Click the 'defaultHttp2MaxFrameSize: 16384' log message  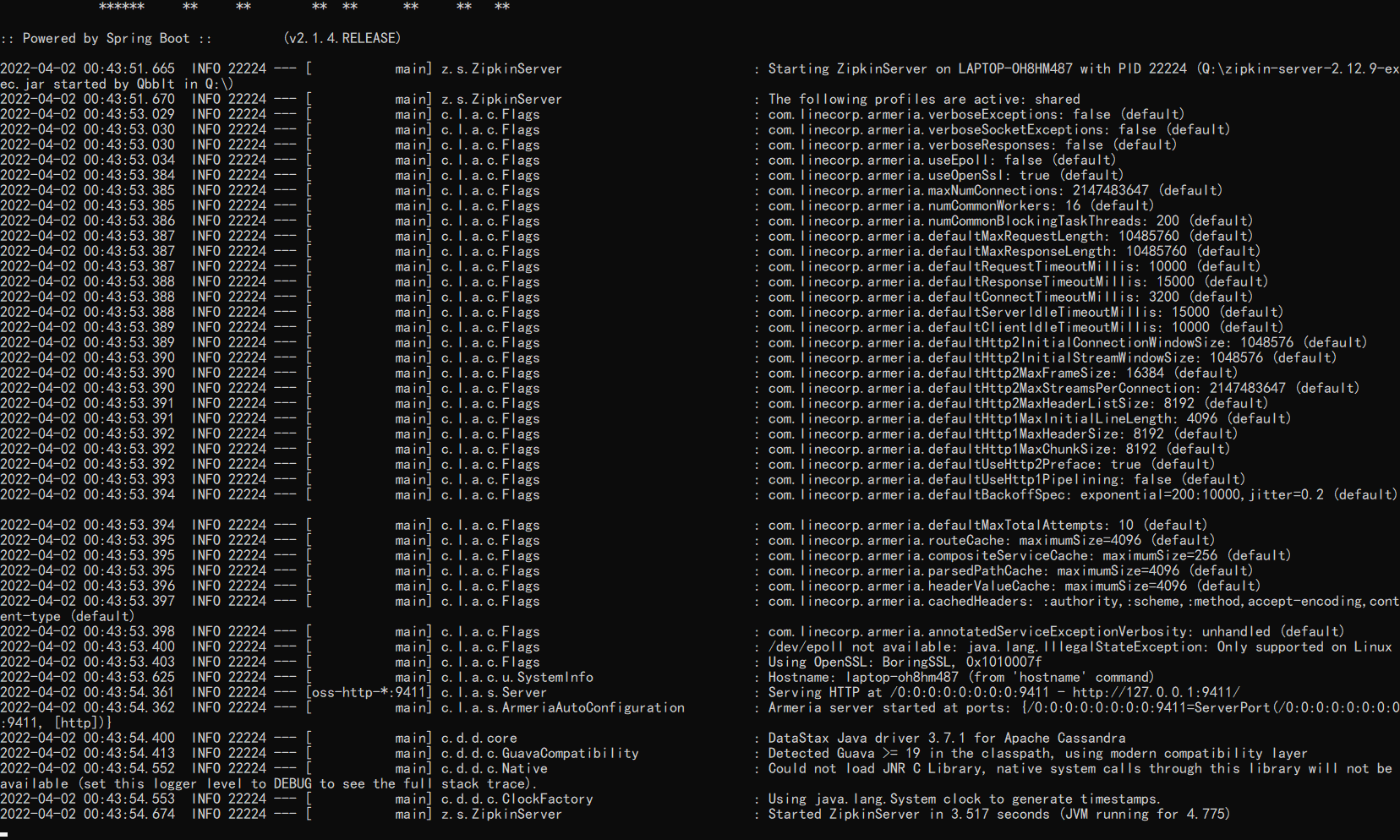[x=1003, y=373]
